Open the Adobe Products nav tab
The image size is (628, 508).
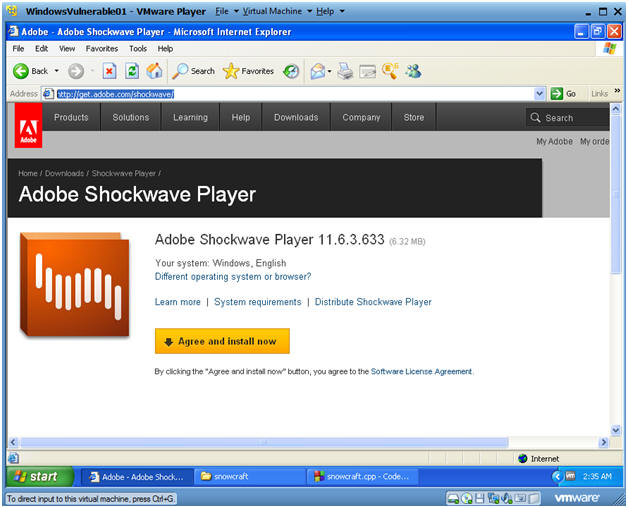pyautogui.click(x=71, y=117)
